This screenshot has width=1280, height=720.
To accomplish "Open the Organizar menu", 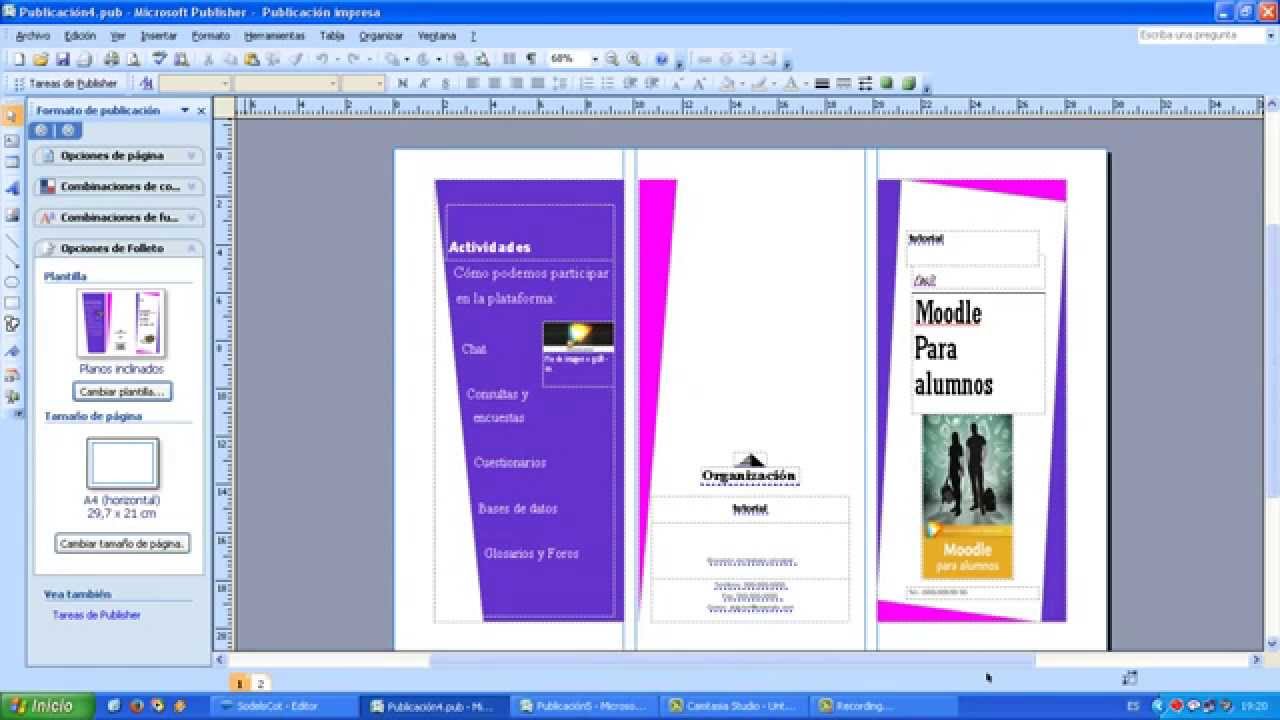I will pyautogui.click(x=381, y=36).
